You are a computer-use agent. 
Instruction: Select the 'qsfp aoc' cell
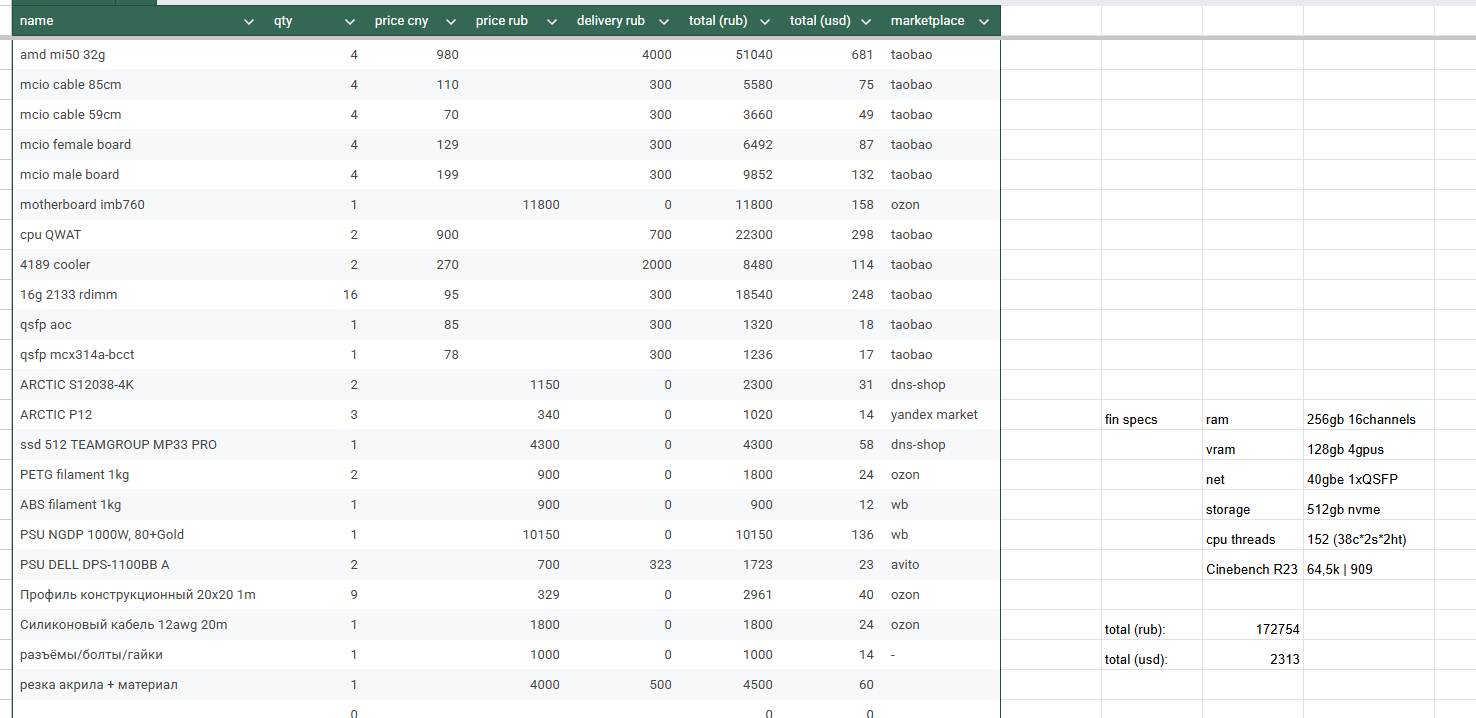coord(138,325)
